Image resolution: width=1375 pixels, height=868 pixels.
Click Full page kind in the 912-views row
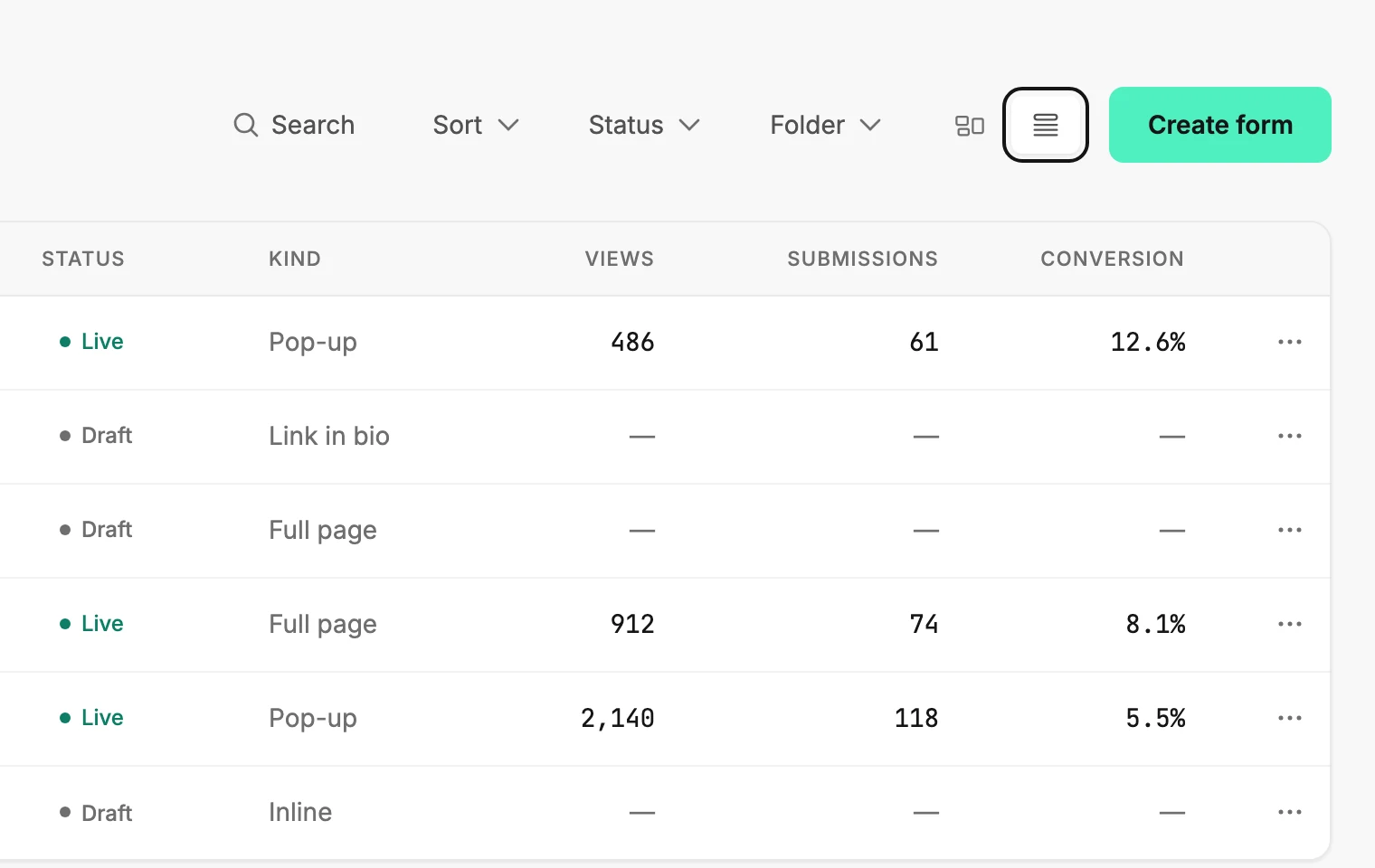tap(323, 625)
